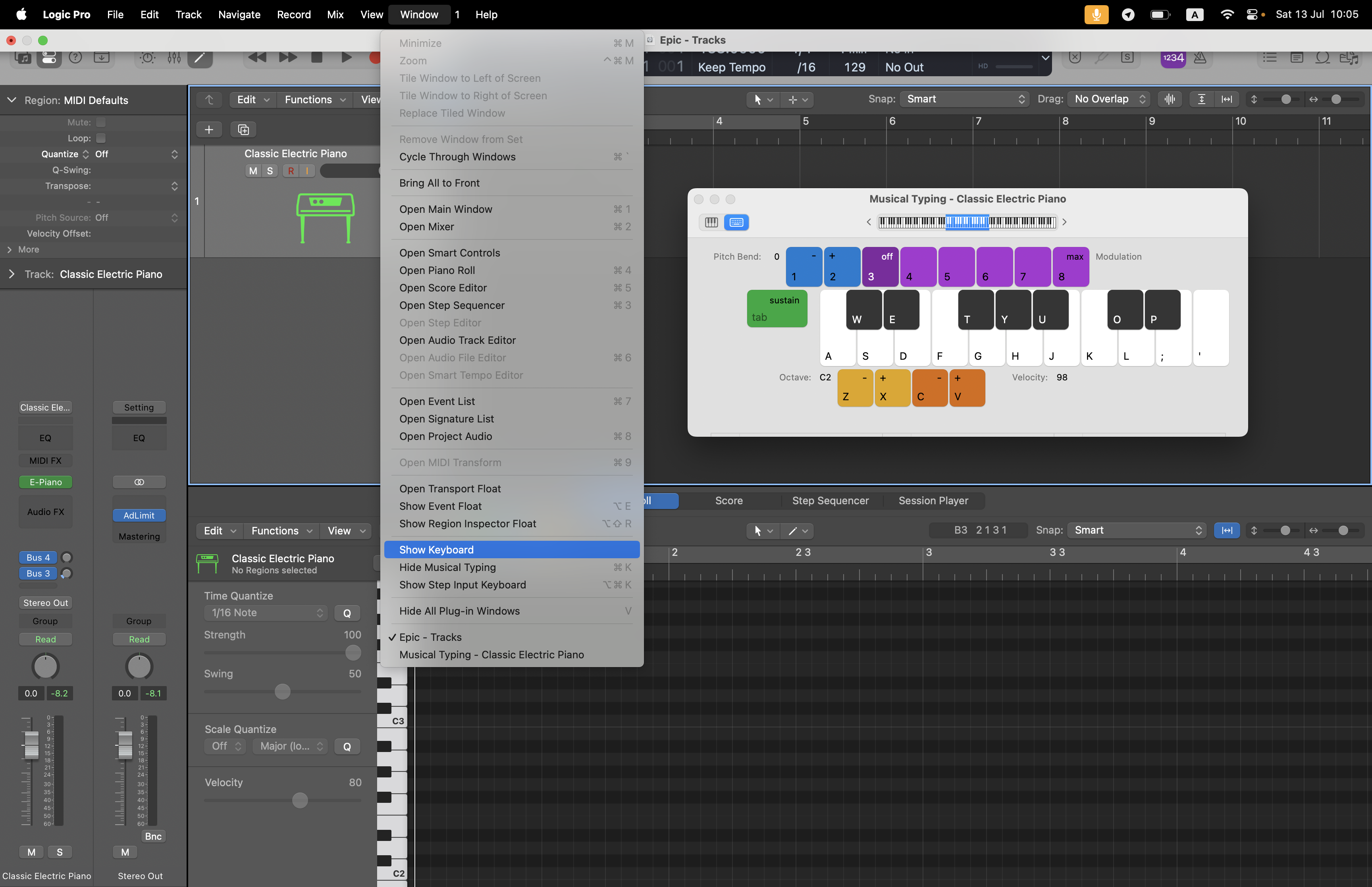Click the metronome icon in control bar
Image resolution: width=1372 pixels, height=887 pixels.
coord(1200,58)
